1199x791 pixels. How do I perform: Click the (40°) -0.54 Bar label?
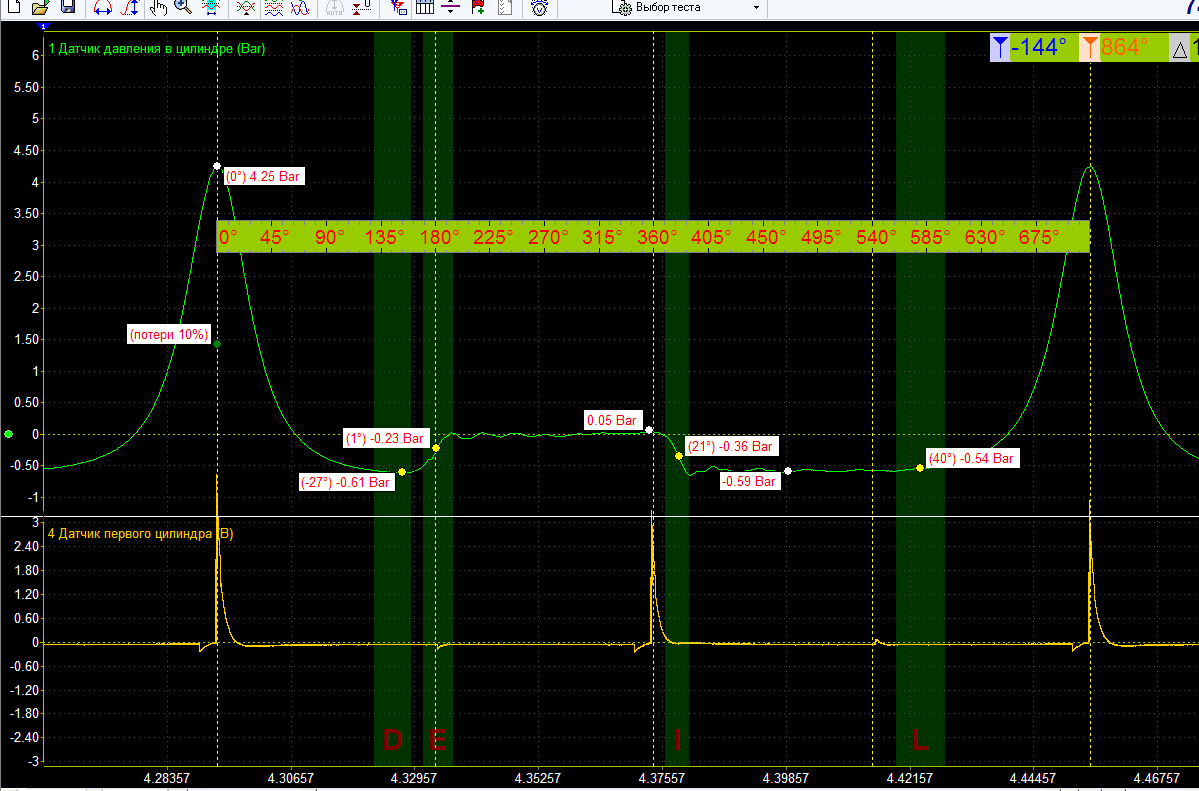click(971, 458)
